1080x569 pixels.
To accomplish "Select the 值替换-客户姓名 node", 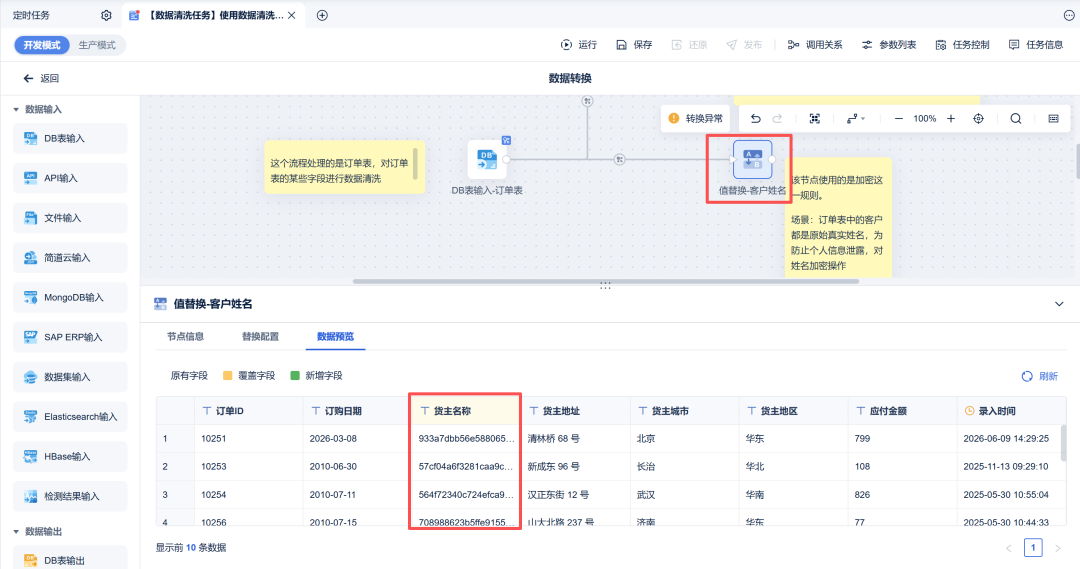I will tap(753, 159).
